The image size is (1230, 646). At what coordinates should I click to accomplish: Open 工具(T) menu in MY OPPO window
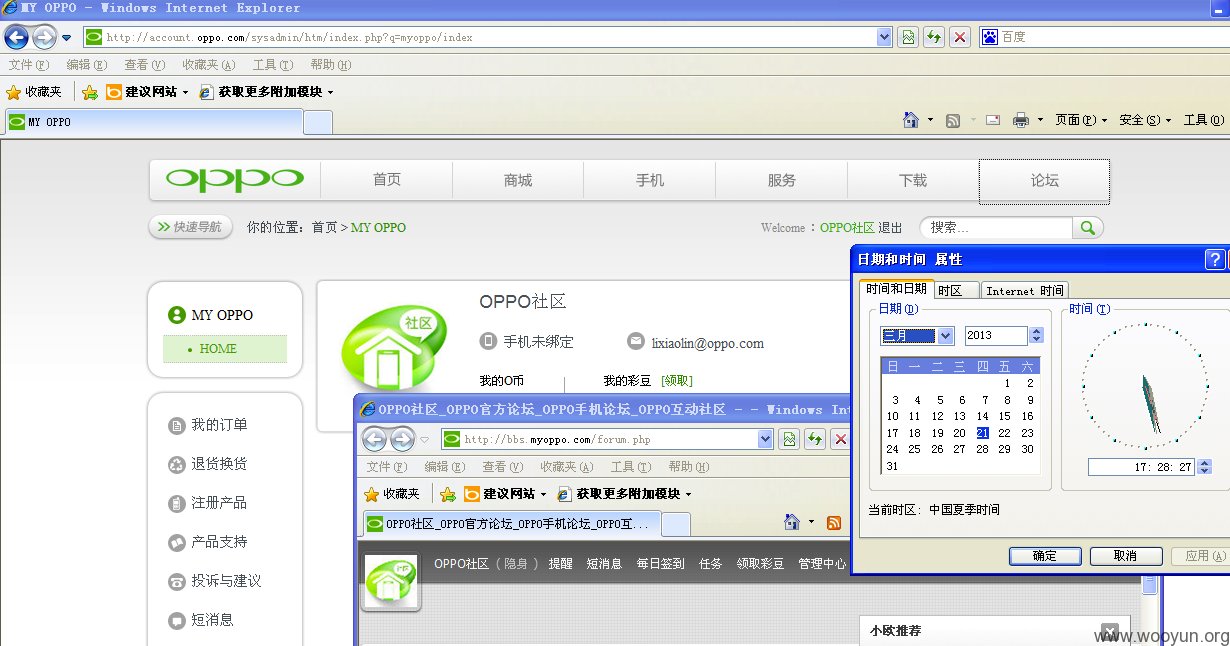[273, 65]
